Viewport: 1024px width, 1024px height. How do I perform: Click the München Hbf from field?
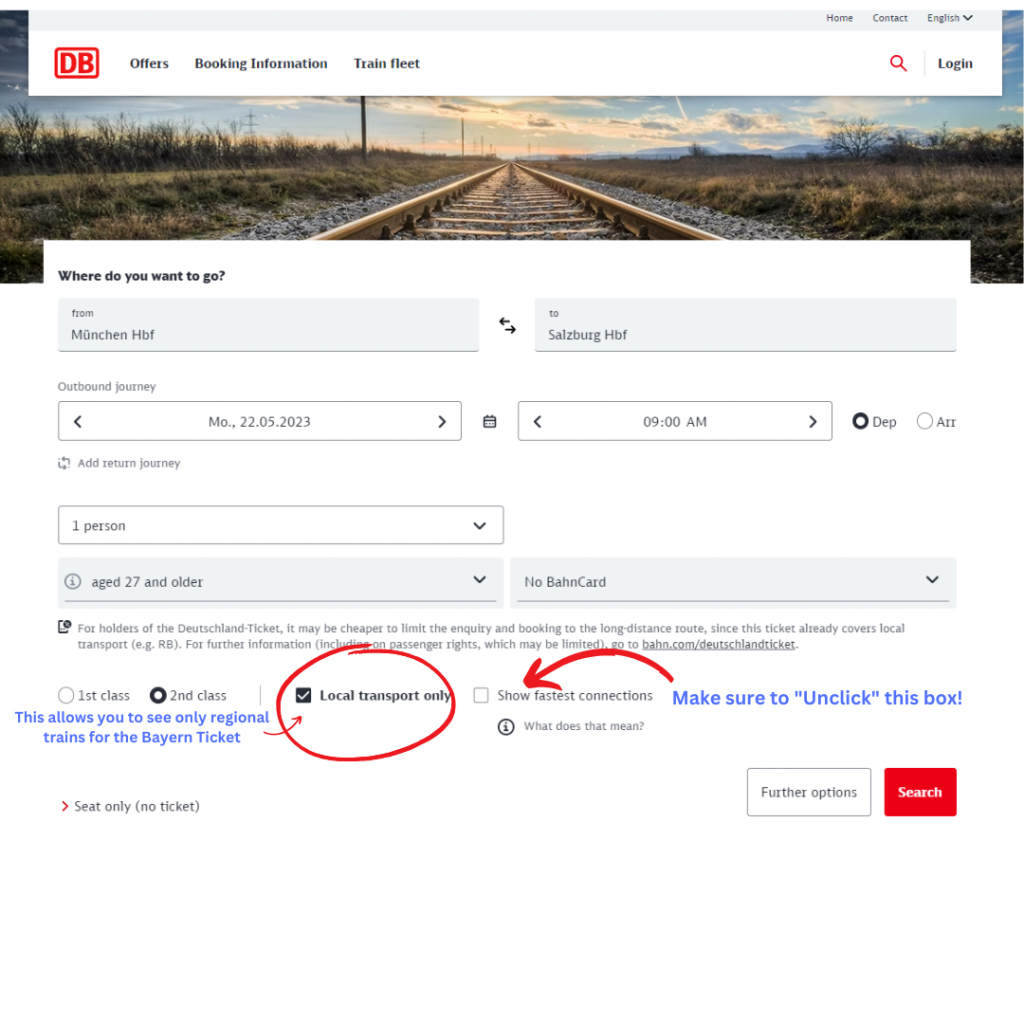click(x=268, y=325)
